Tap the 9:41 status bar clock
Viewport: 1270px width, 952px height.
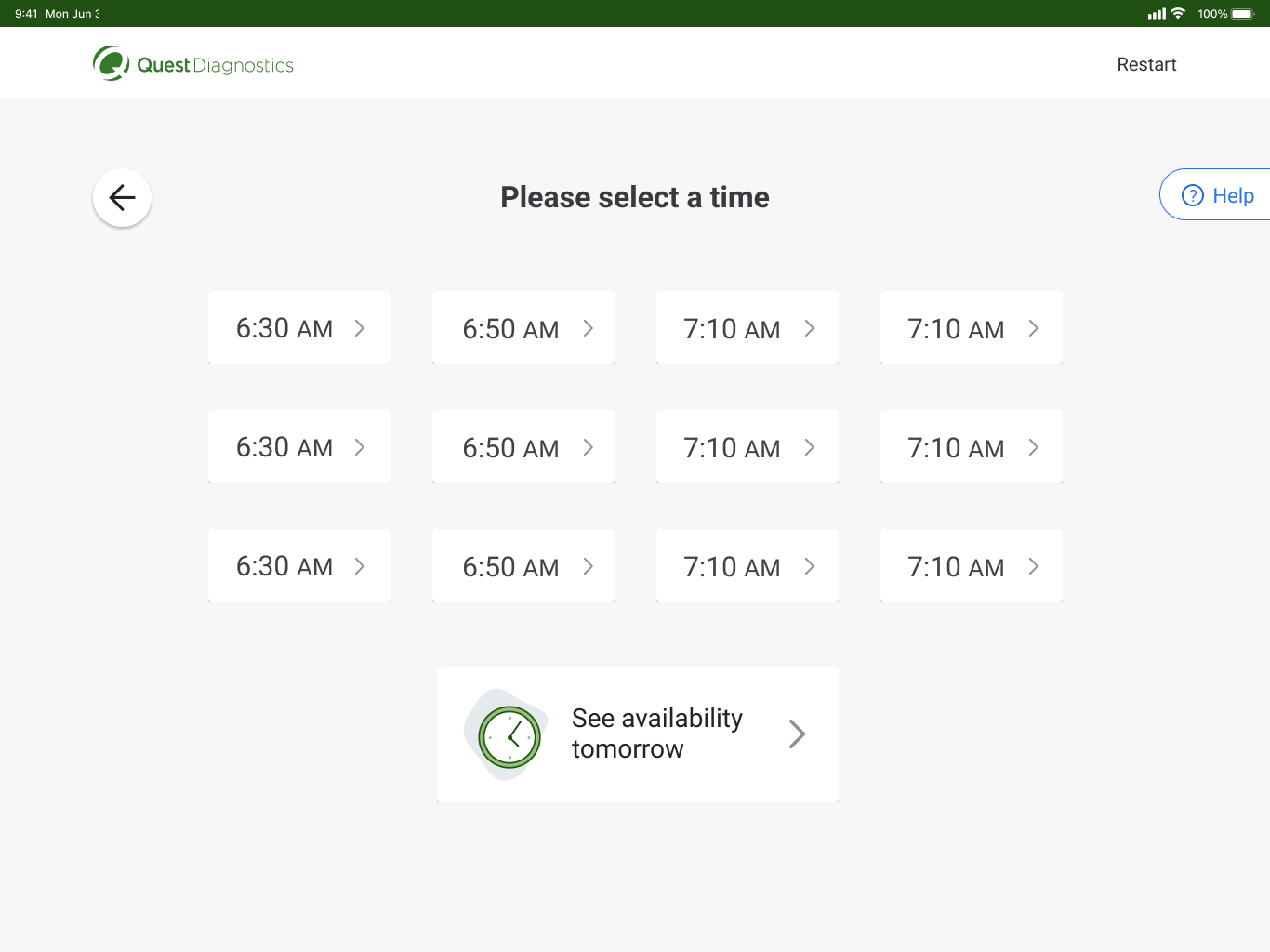[x=26, y=13]
